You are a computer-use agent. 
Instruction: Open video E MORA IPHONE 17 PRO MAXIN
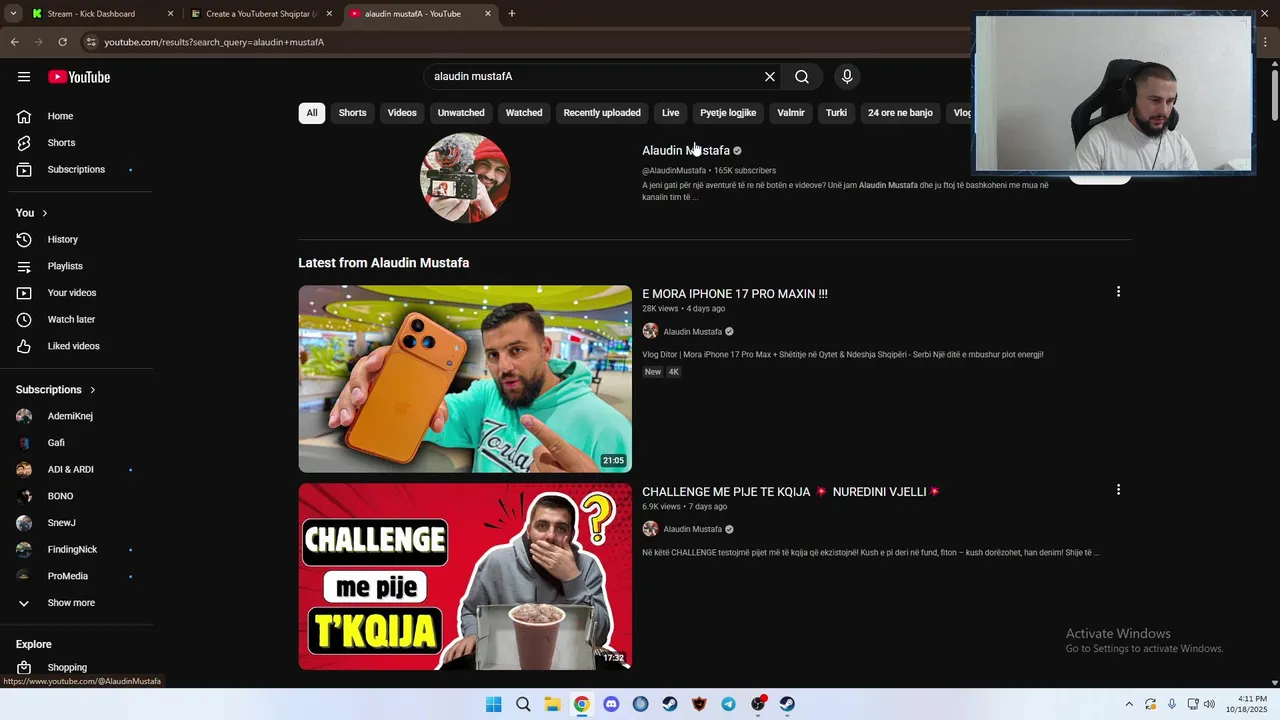click(x=735, y=294)
